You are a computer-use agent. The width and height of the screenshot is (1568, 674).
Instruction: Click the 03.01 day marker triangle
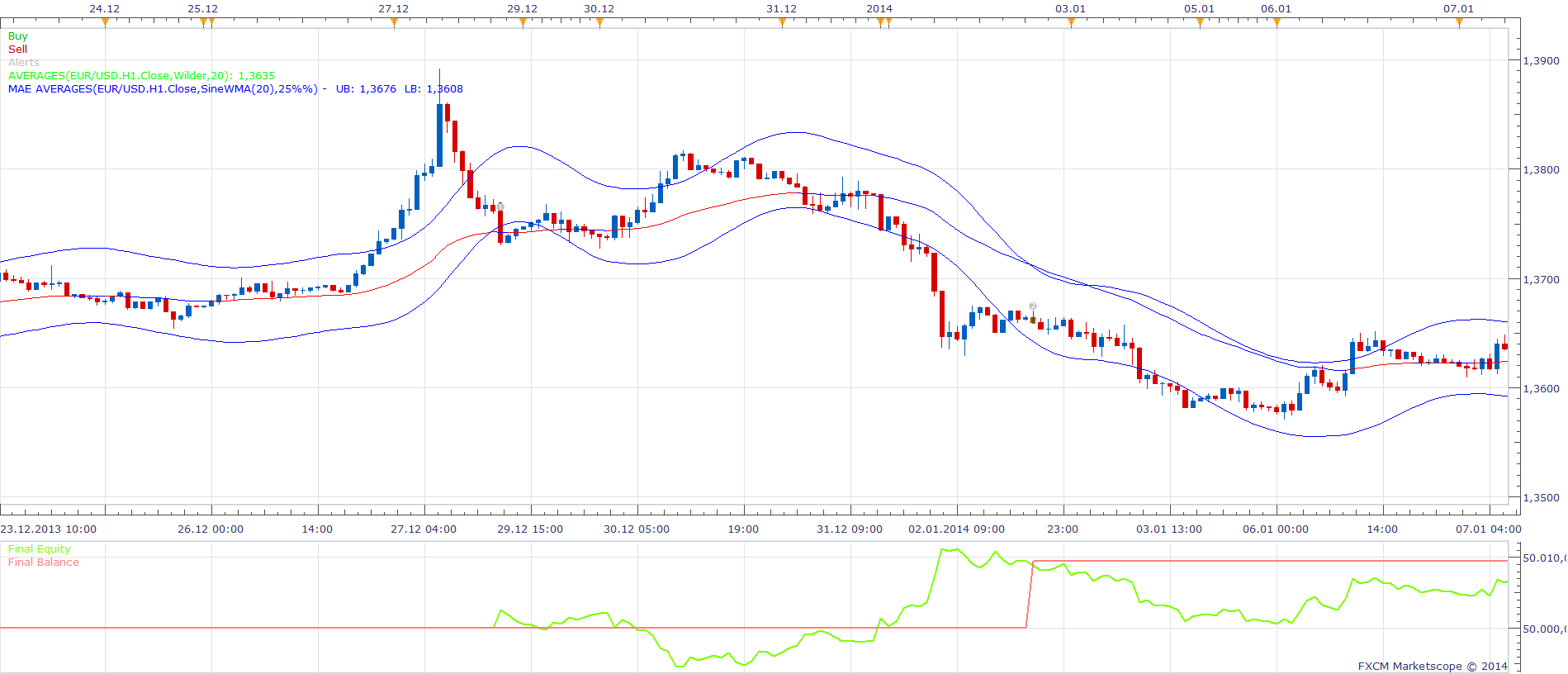pyautogui.click(x=1071, y=22)
